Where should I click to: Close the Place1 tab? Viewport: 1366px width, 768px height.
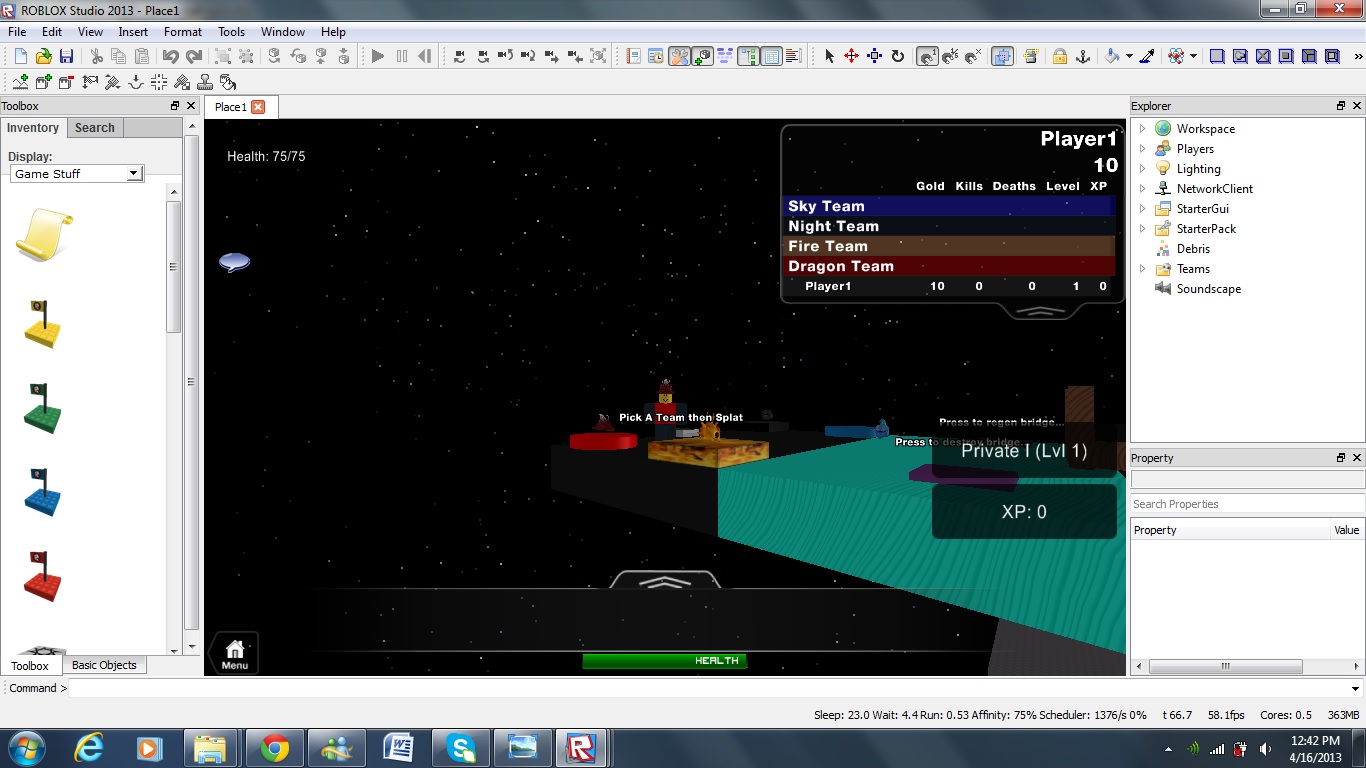(x=258, y=107)
